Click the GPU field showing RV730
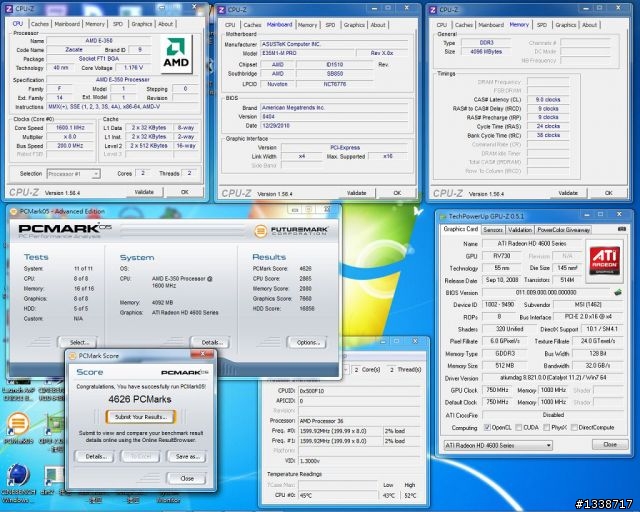 [x=502, y=256]
